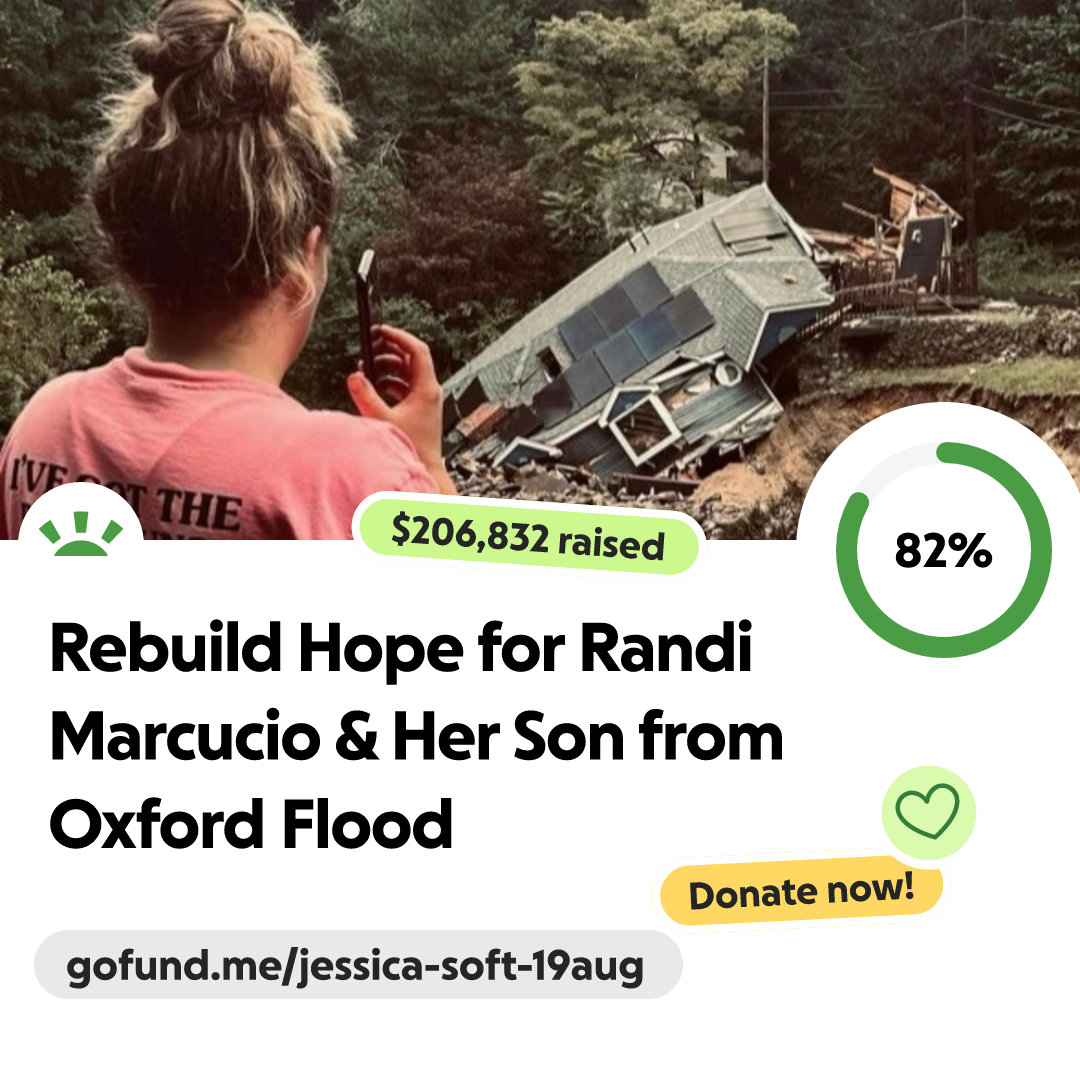This screenshot has height=1080, width=1080.
Task: Click the green GoFundMe sunburst logo
Action: [81, 534]
